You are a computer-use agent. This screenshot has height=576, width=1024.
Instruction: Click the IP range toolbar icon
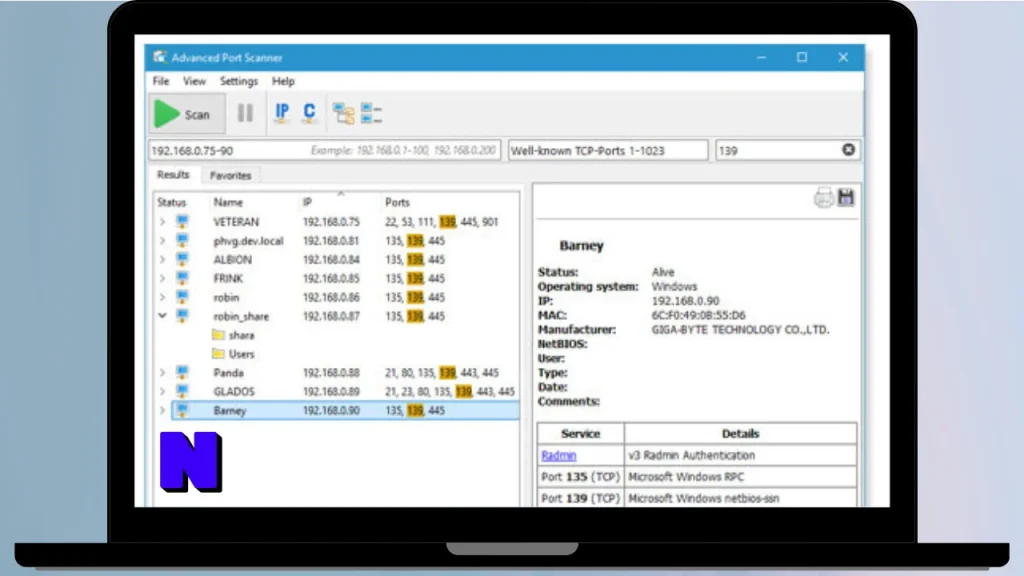pyautogui.click(x=282, y=114)
